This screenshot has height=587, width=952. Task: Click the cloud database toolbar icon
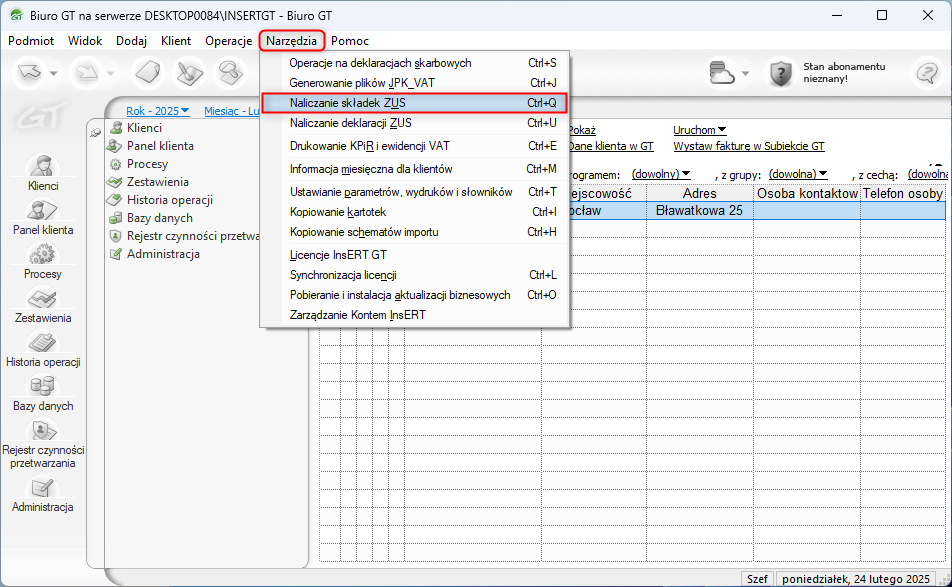(721, 73)
